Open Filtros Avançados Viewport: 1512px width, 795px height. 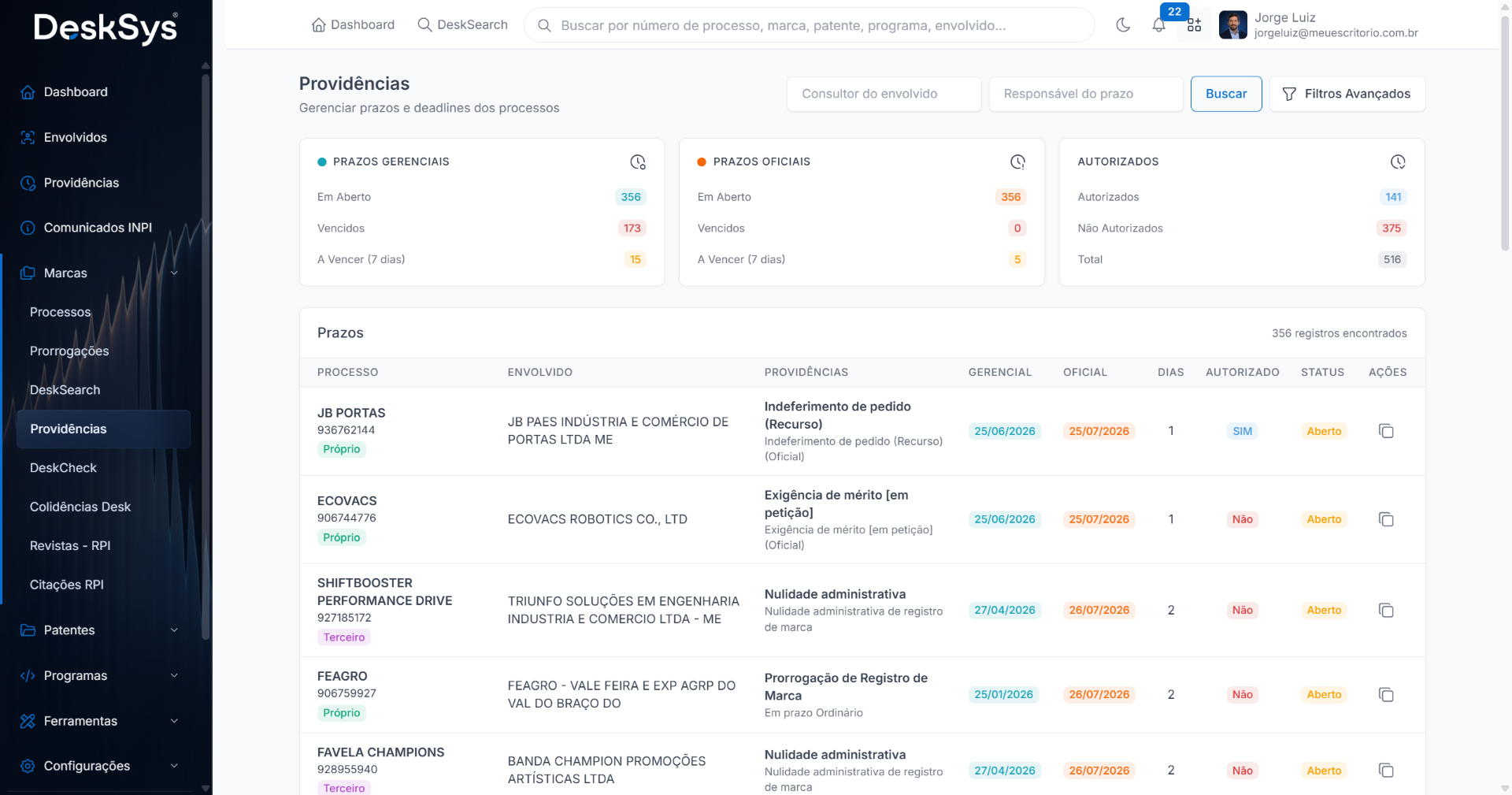pyautogui.click(x=1347, y=94)
